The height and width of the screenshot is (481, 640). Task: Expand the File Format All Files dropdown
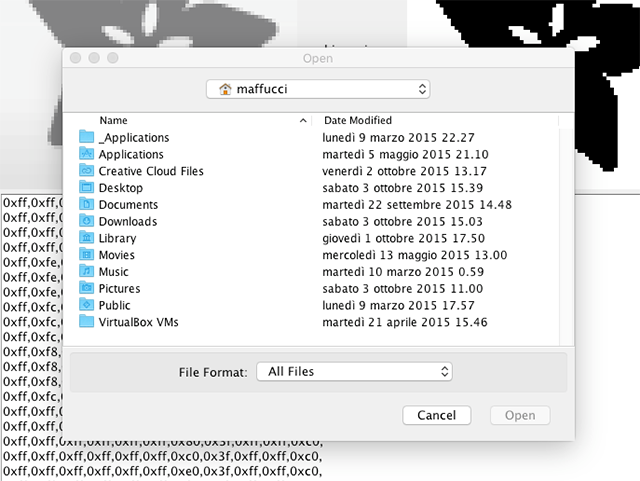tap(354, 372)
